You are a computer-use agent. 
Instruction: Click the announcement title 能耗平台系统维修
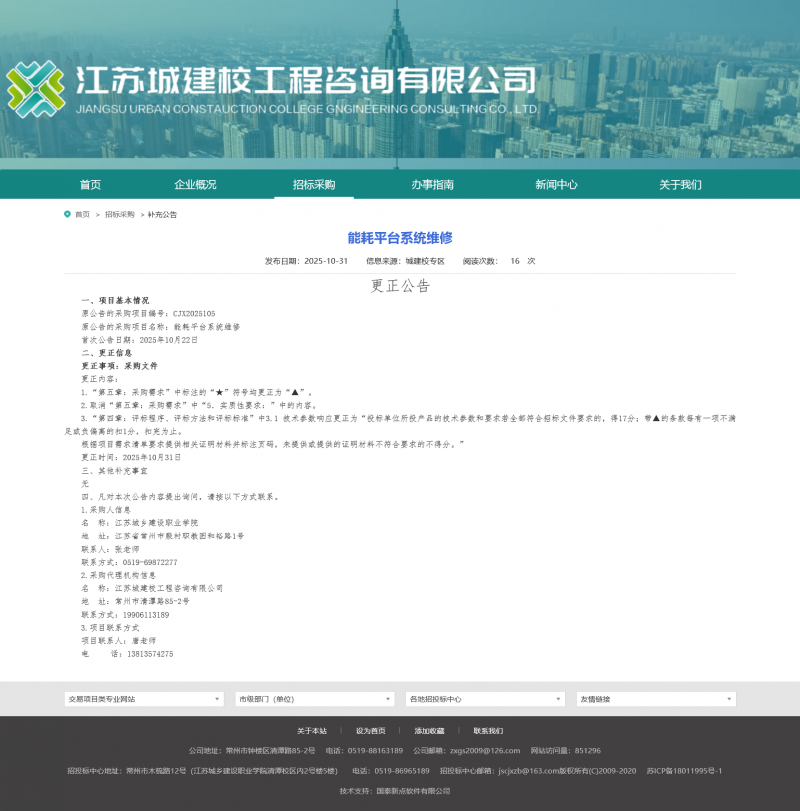tap(400, 239)
